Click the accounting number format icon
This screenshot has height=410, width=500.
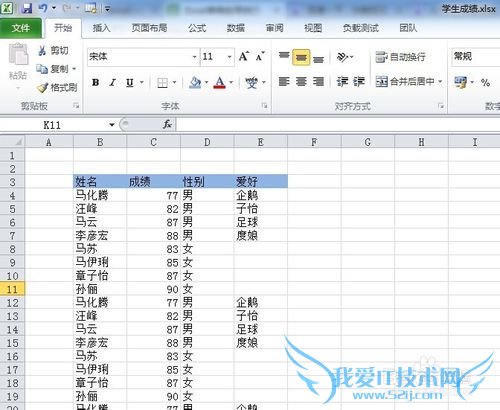tap(460, 82)
